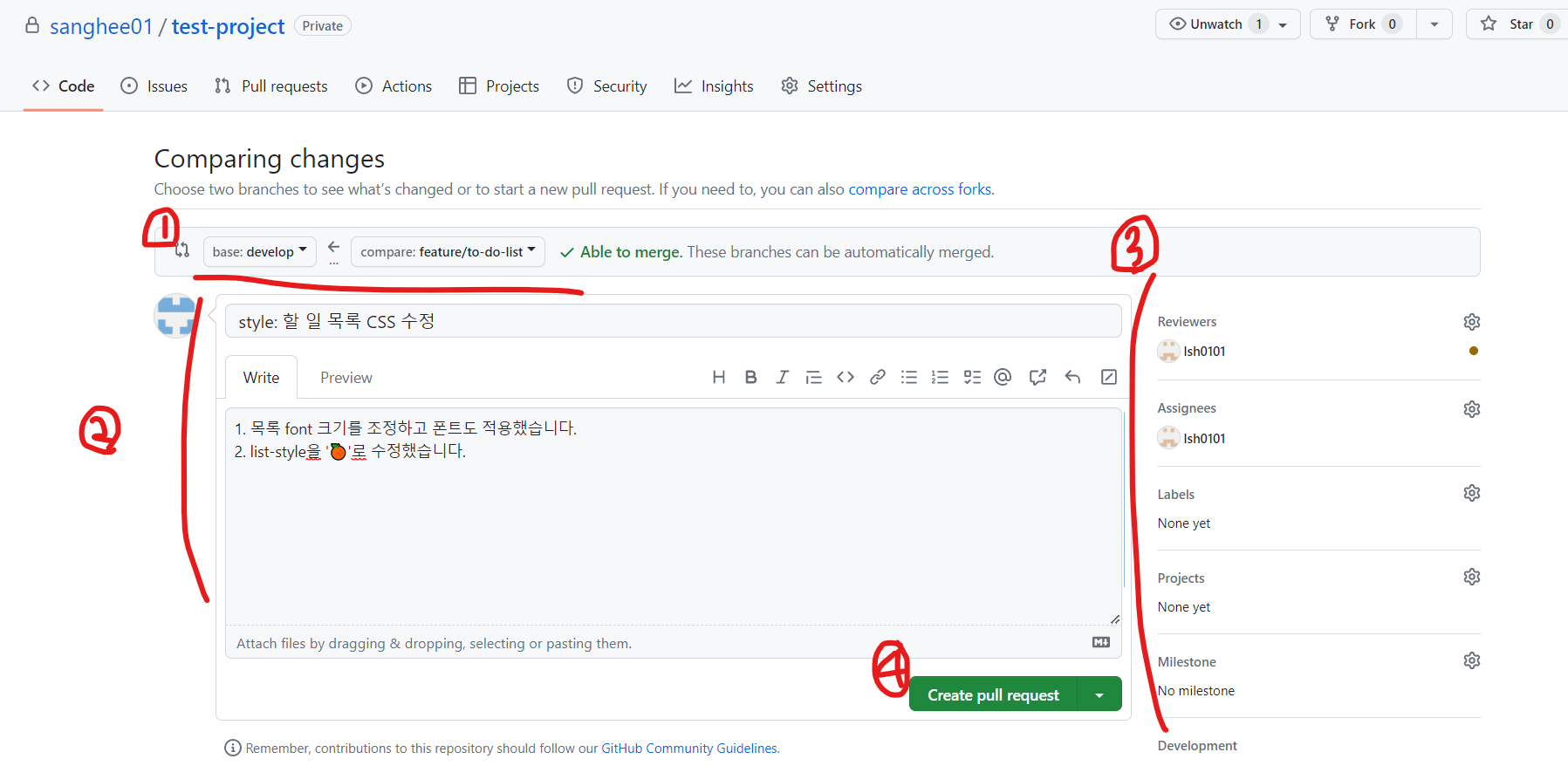Screen dimensions: 1568x766
Task: Follow the compare across forks link
Action: (920, 189)
